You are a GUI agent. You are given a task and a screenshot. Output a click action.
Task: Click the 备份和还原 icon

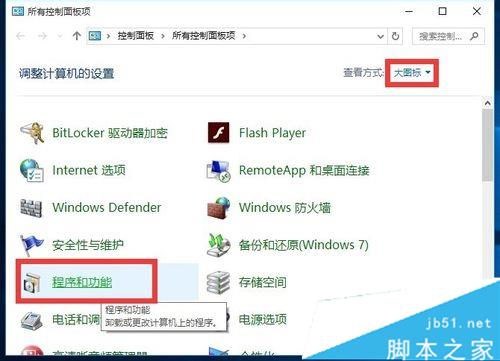(x=218, y=245)
